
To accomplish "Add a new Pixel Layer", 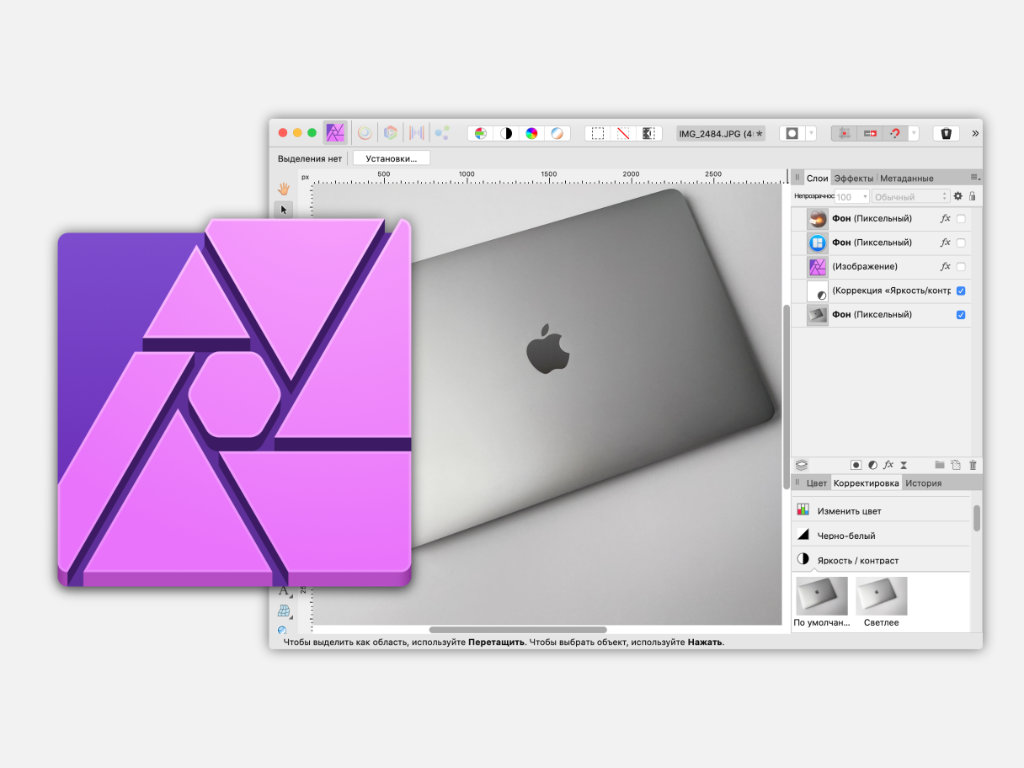I will tap(956, 465).
